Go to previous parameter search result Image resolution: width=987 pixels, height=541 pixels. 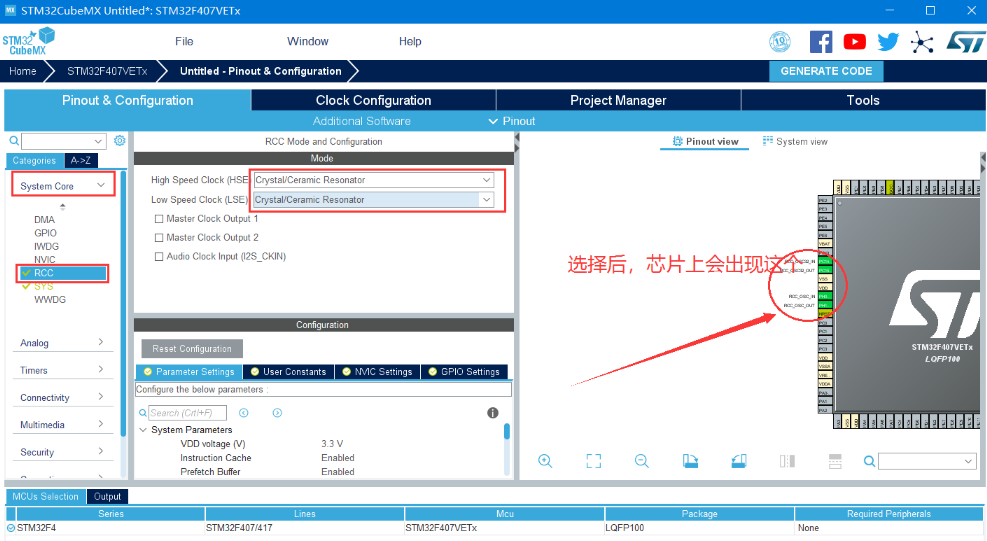pyautogui.click(x=244, y=413)
